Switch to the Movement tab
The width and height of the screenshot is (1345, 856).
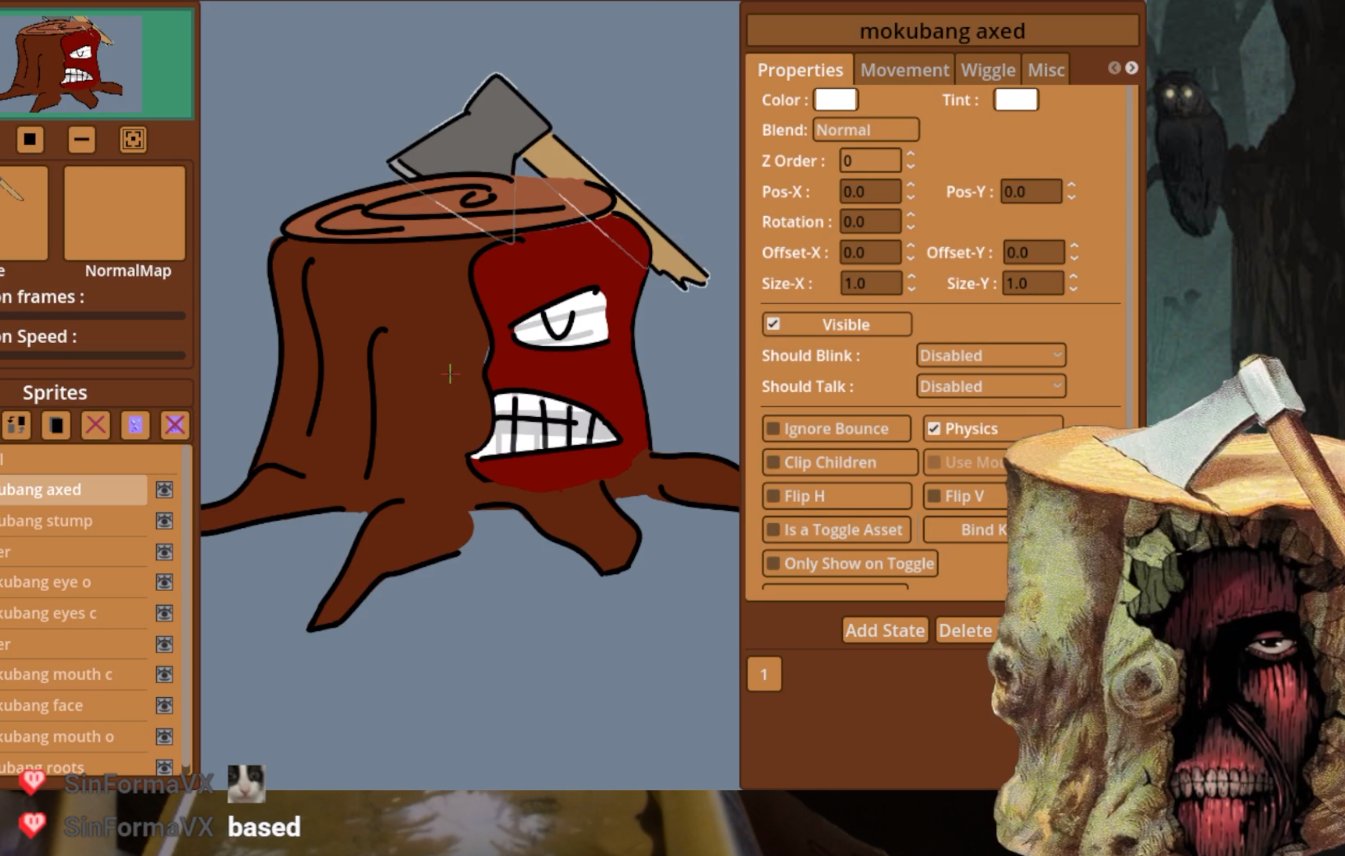[905, 70]
